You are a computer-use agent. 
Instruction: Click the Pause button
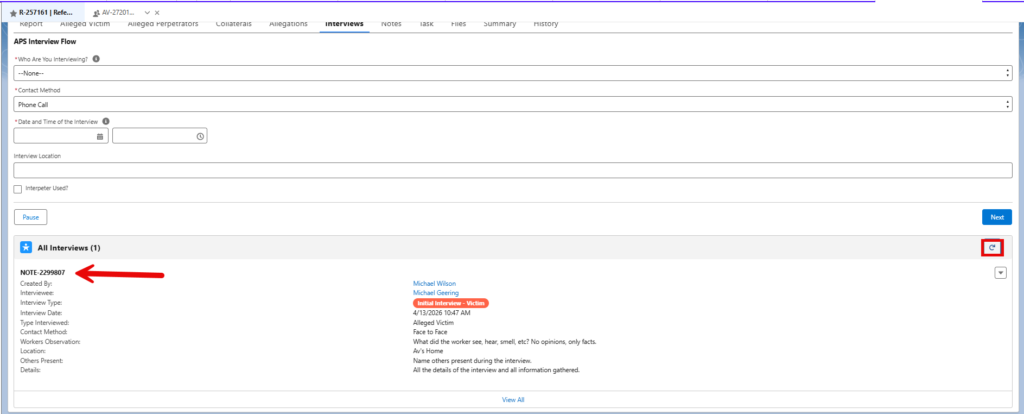coord(31,217)
